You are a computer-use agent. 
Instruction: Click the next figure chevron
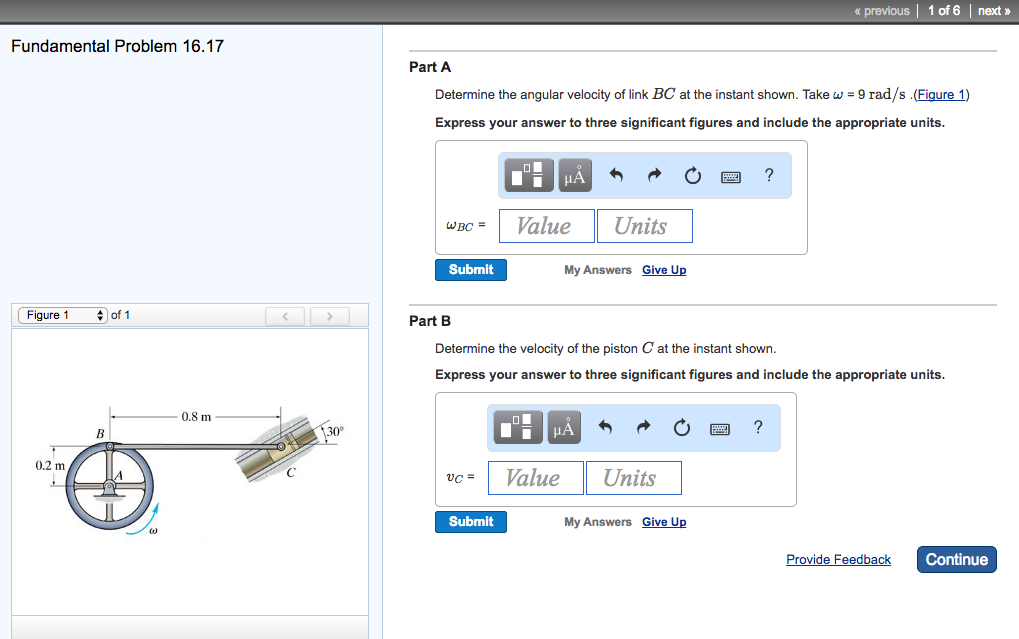(329, 315)
